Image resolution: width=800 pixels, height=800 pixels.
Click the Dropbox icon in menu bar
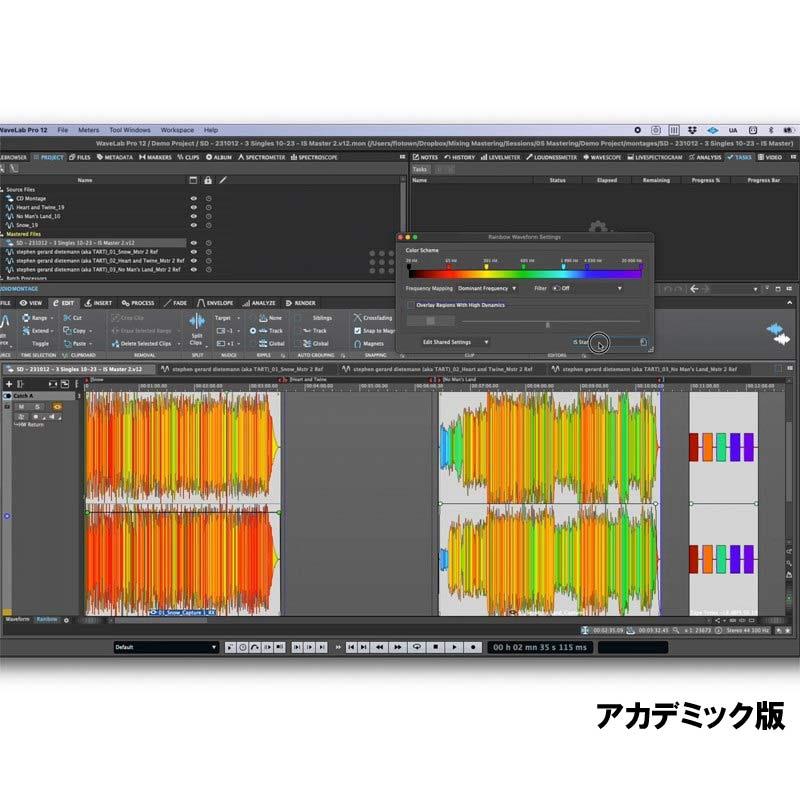point(691,130)
